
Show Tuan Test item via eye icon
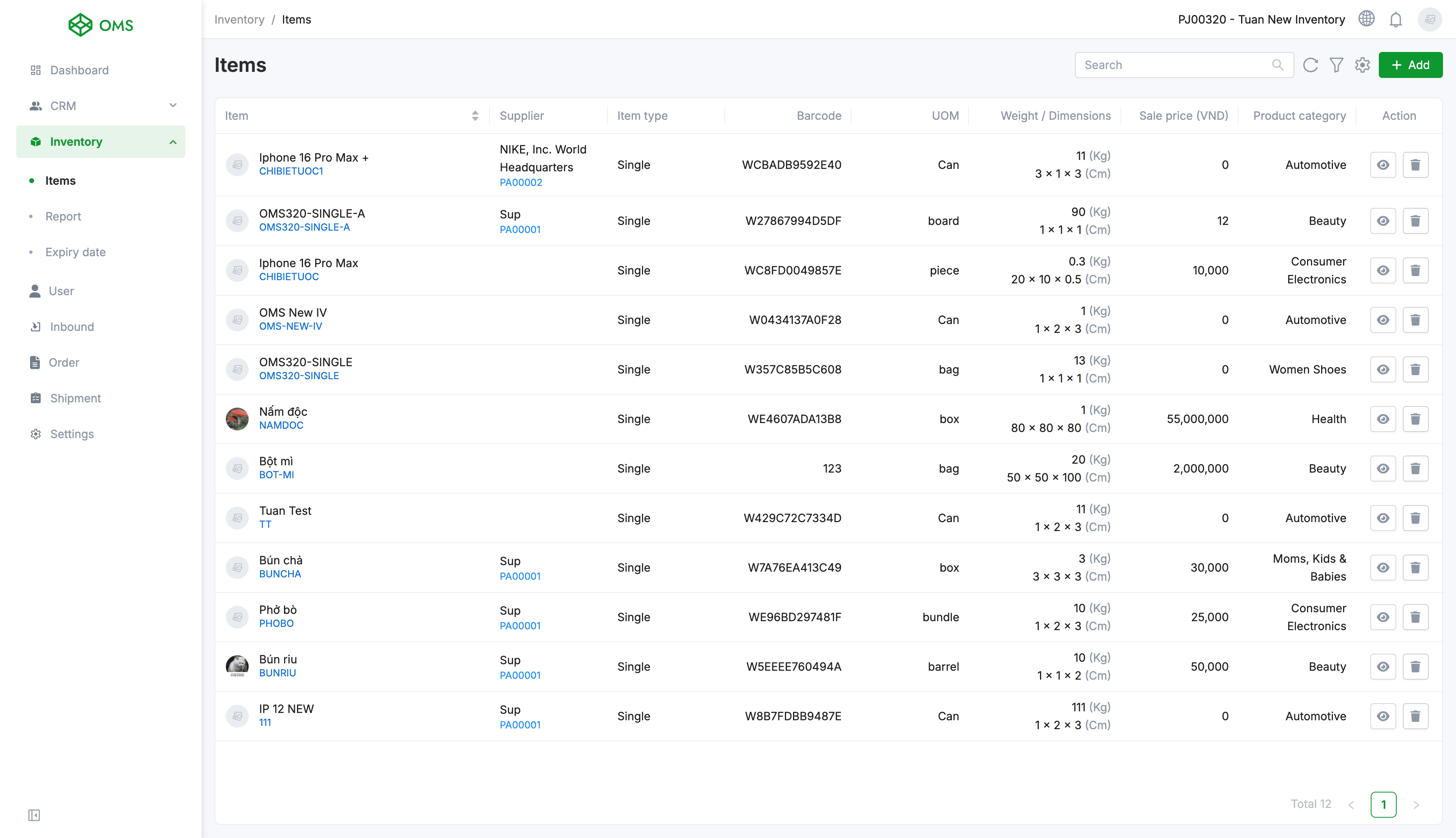coord(1383,518)
